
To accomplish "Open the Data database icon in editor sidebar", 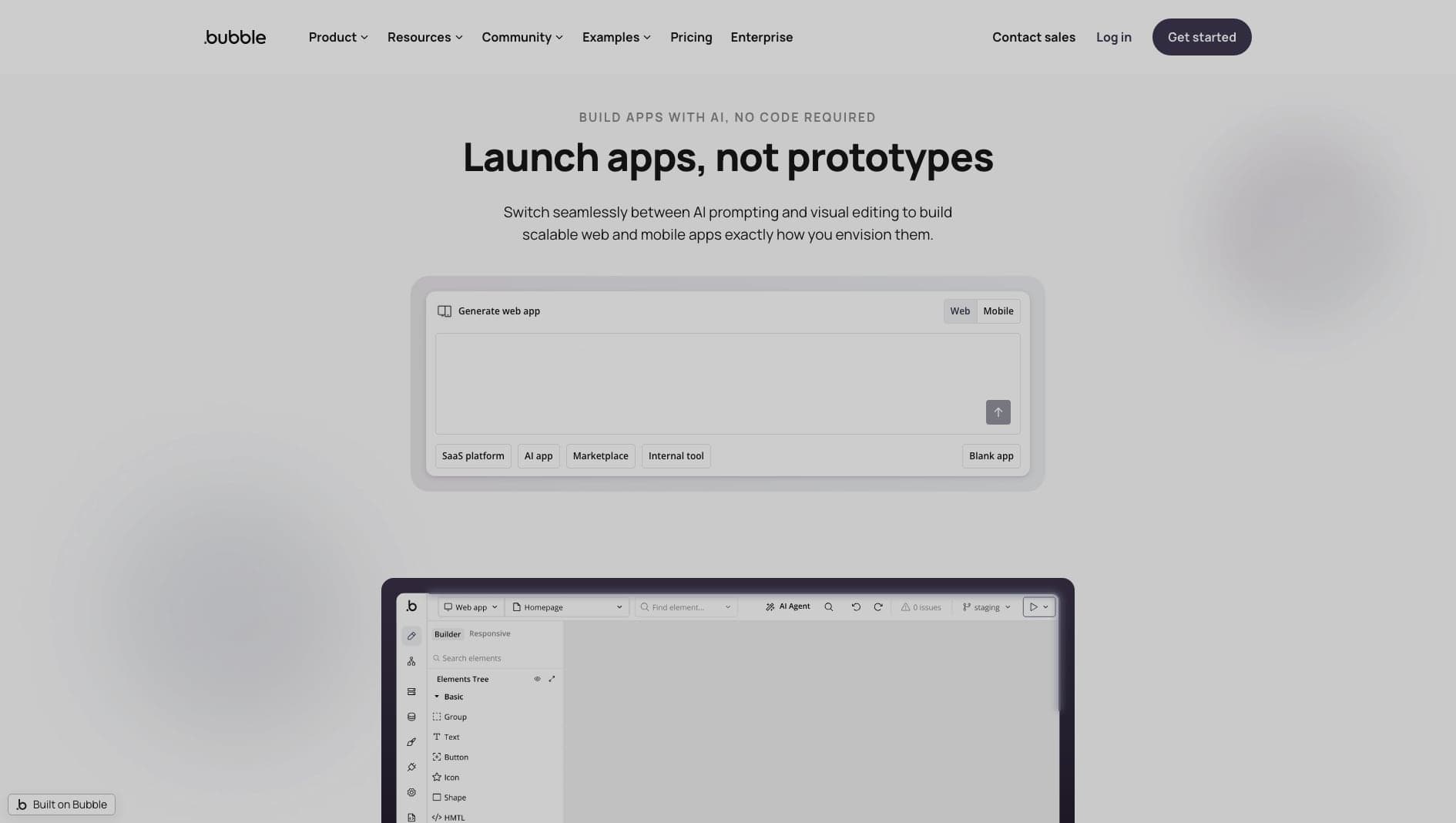I will (x=411, y=717).
